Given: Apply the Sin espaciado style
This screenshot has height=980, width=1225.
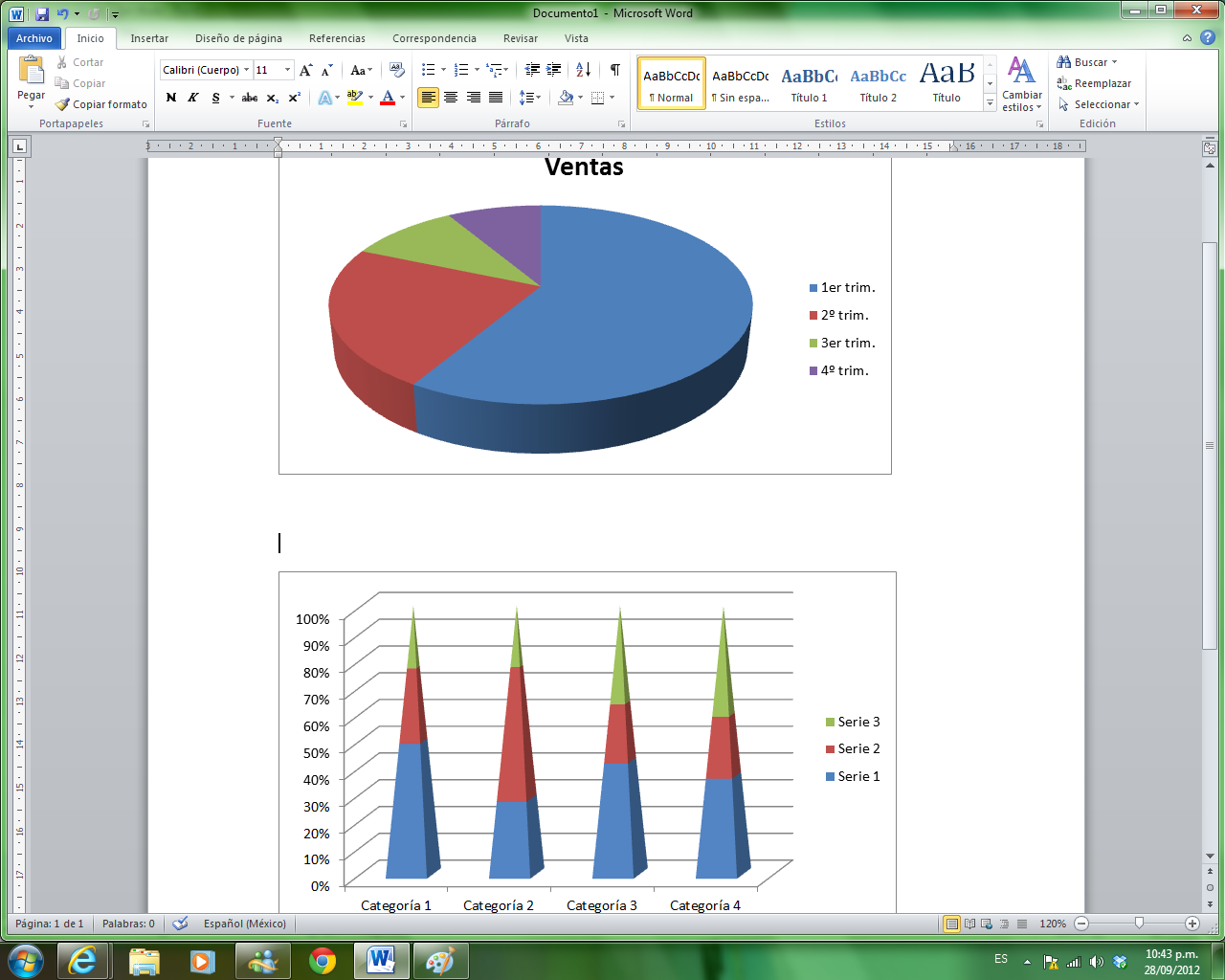Looking at the screenshot, I should (741, 83).
